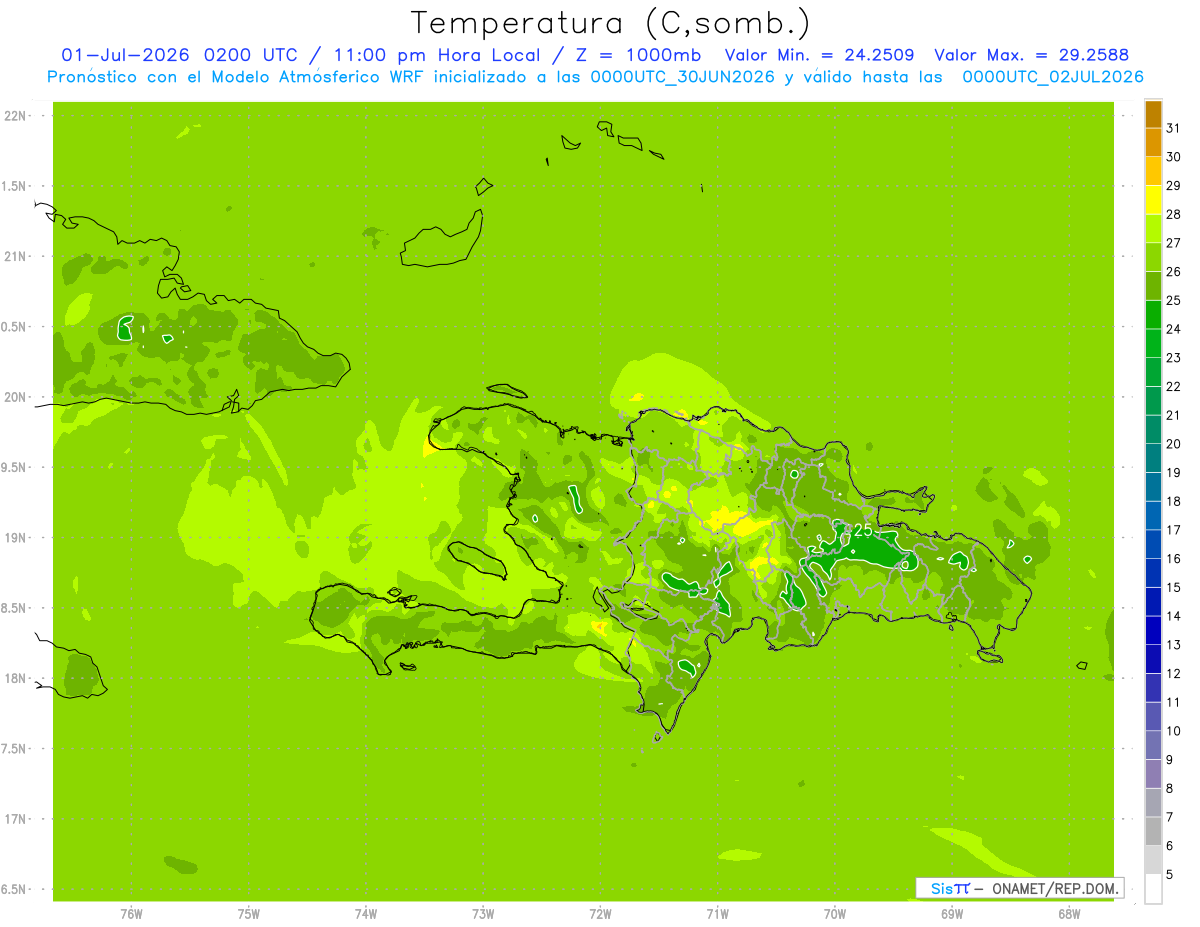Click the colorbar swatch between 26 and 27
Screen dimensions: 1200x927
[1153, 257]
